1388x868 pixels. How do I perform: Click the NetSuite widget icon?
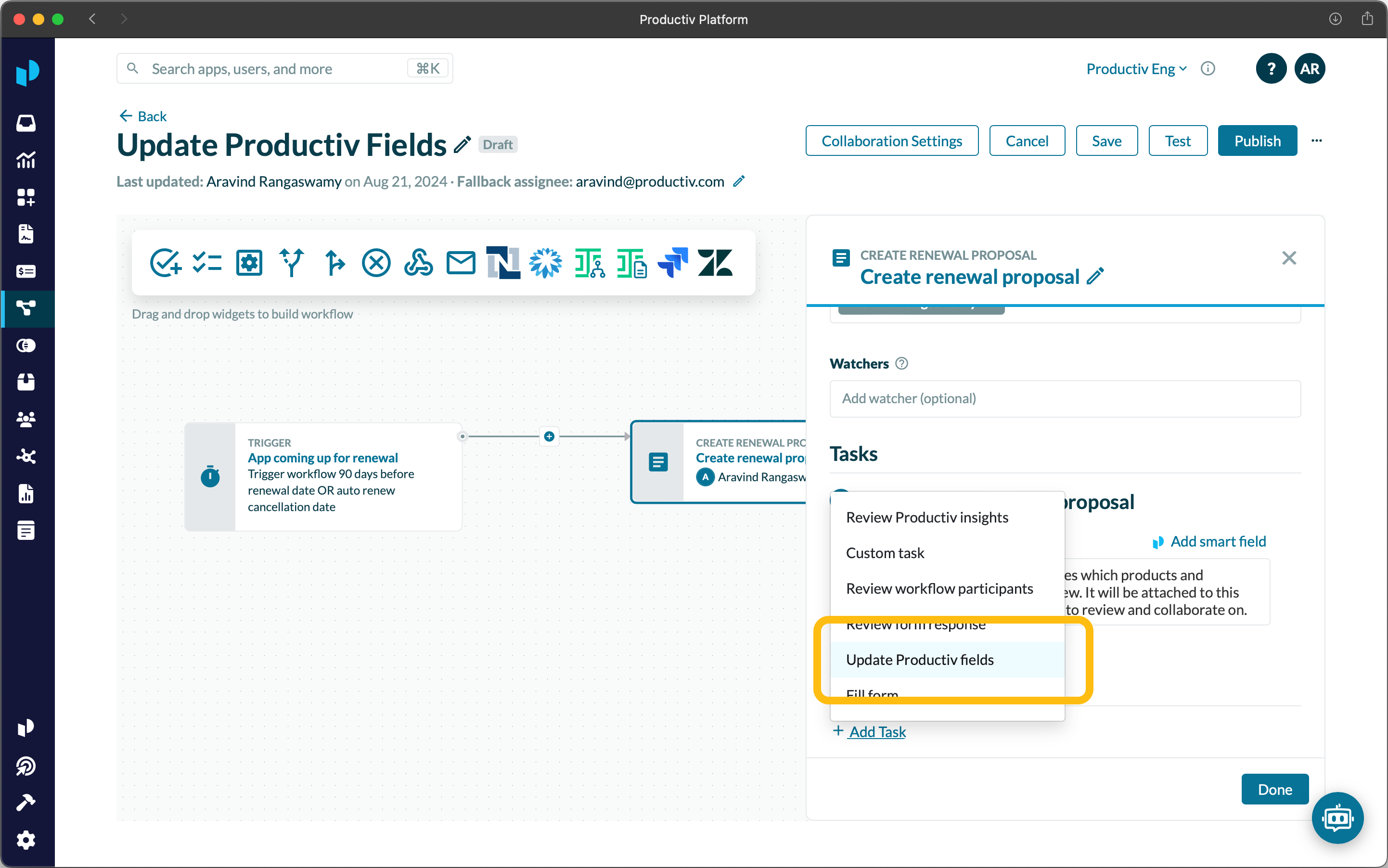coord(503,263)
